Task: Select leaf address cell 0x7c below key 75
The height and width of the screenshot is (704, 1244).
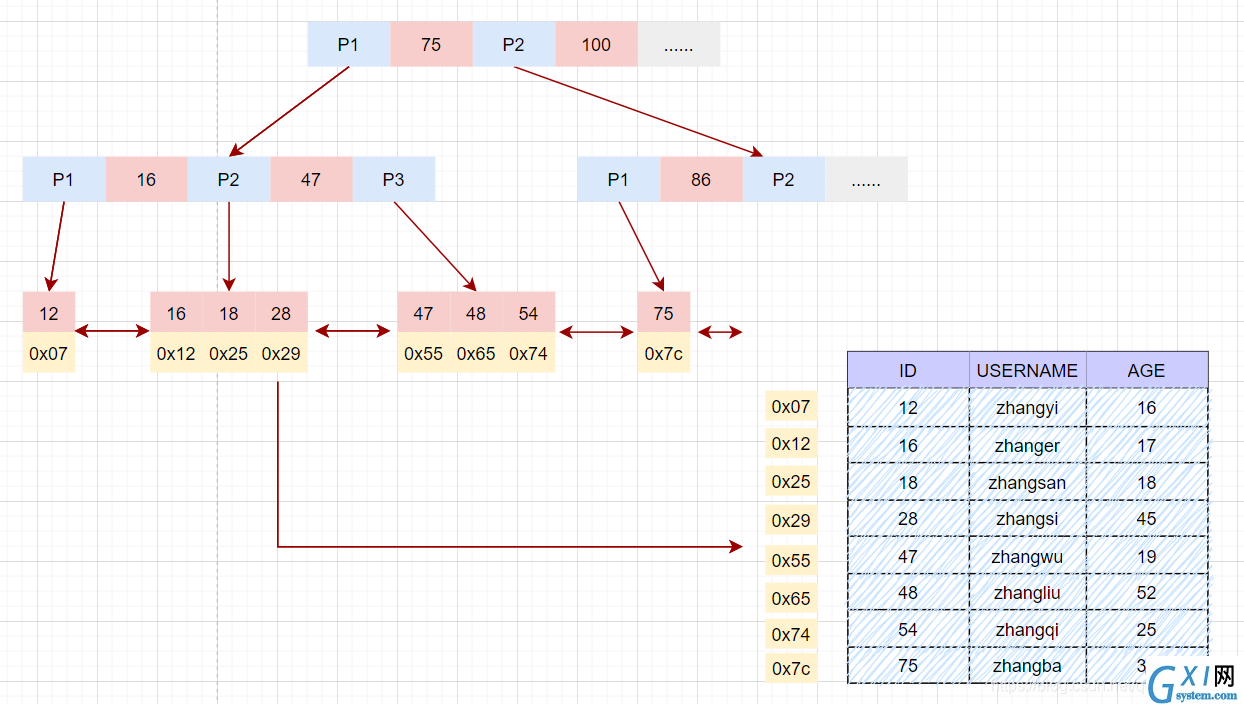Action: click(664, 352)
